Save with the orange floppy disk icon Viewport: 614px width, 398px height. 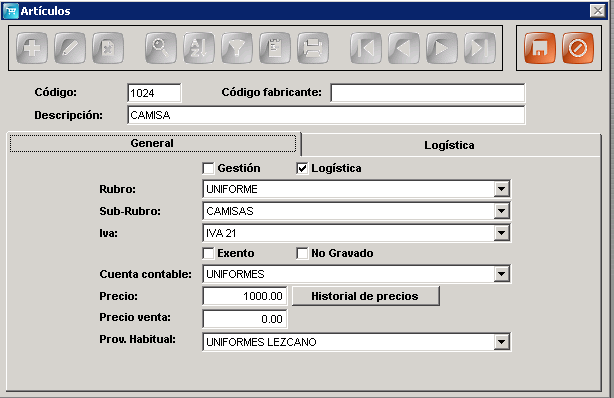(540, 48)
